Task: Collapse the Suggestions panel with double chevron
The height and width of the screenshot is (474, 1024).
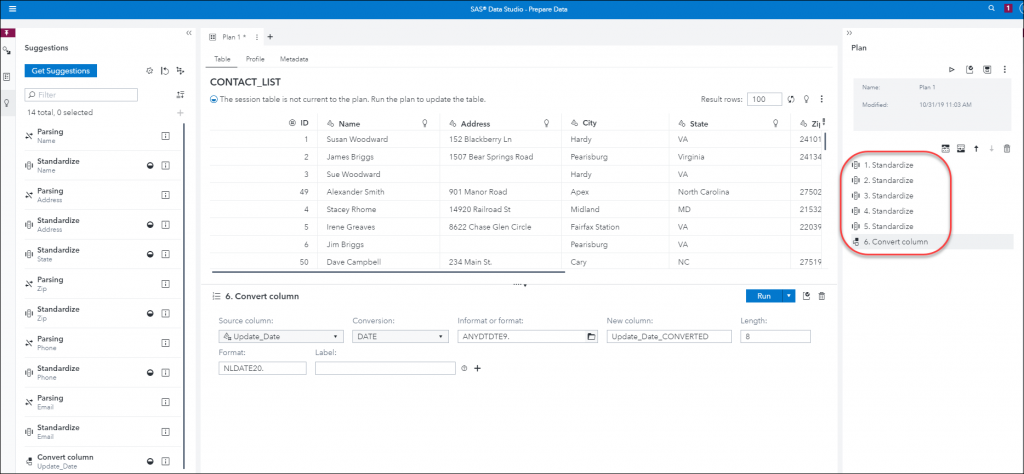Action: click(189, 33)
